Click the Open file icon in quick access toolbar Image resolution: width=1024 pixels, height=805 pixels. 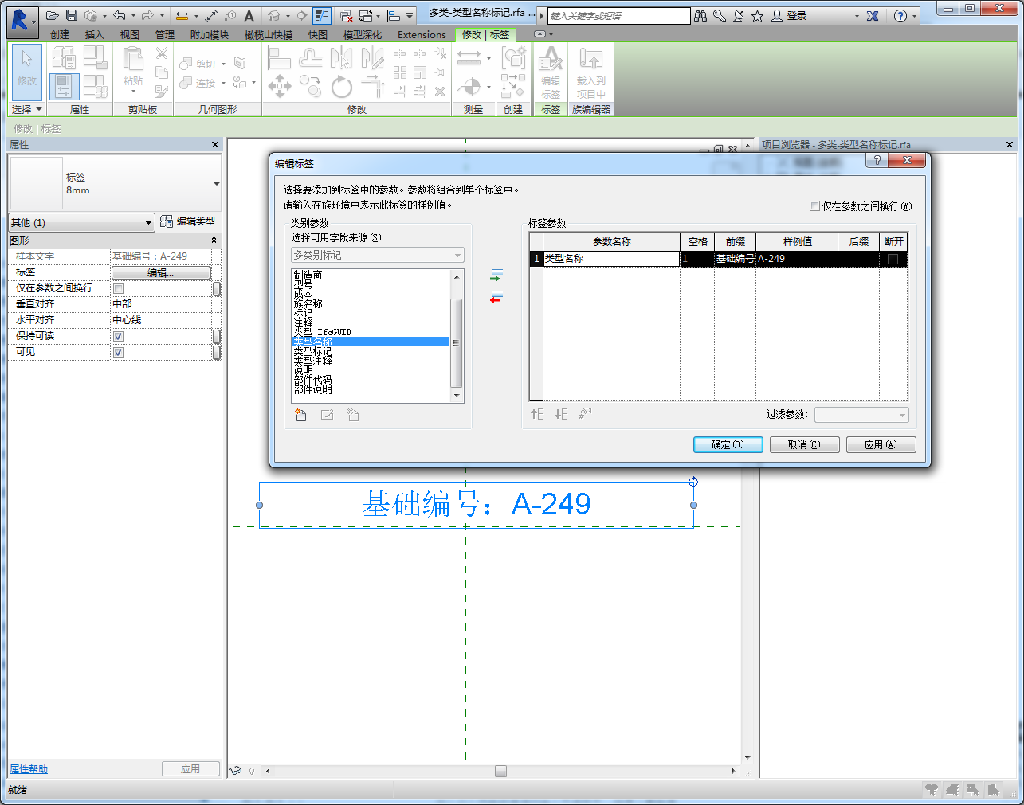coord(52,16)
